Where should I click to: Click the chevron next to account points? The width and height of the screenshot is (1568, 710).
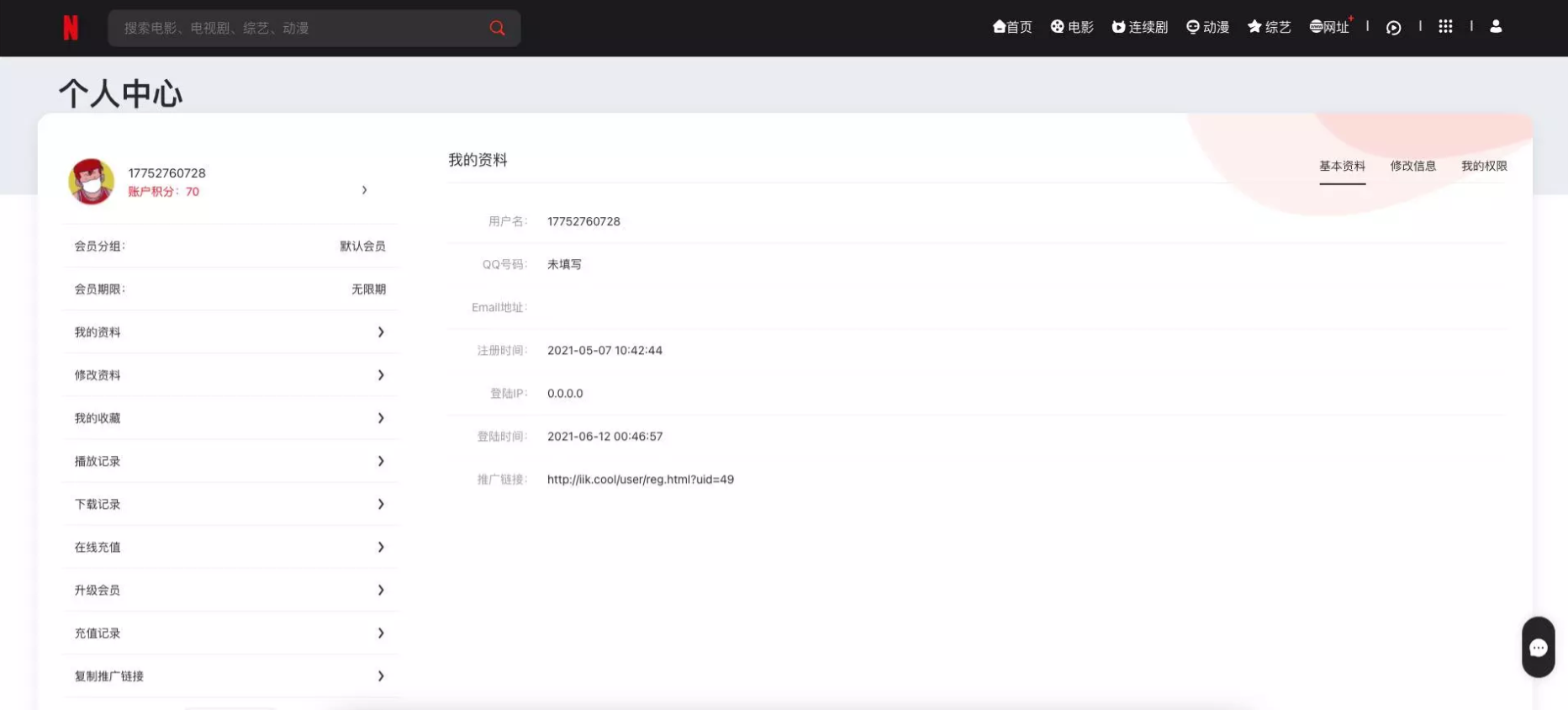pos(364,190)
